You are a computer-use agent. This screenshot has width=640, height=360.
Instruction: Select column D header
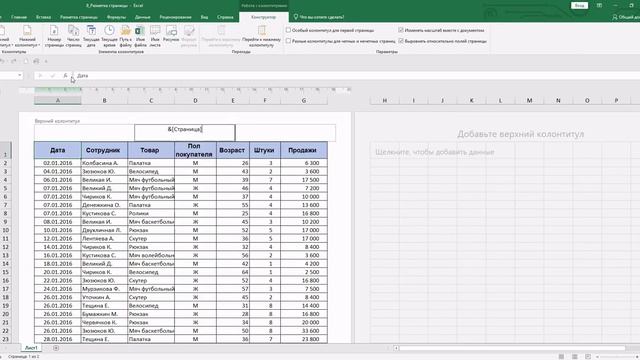(x=195, y=100)
